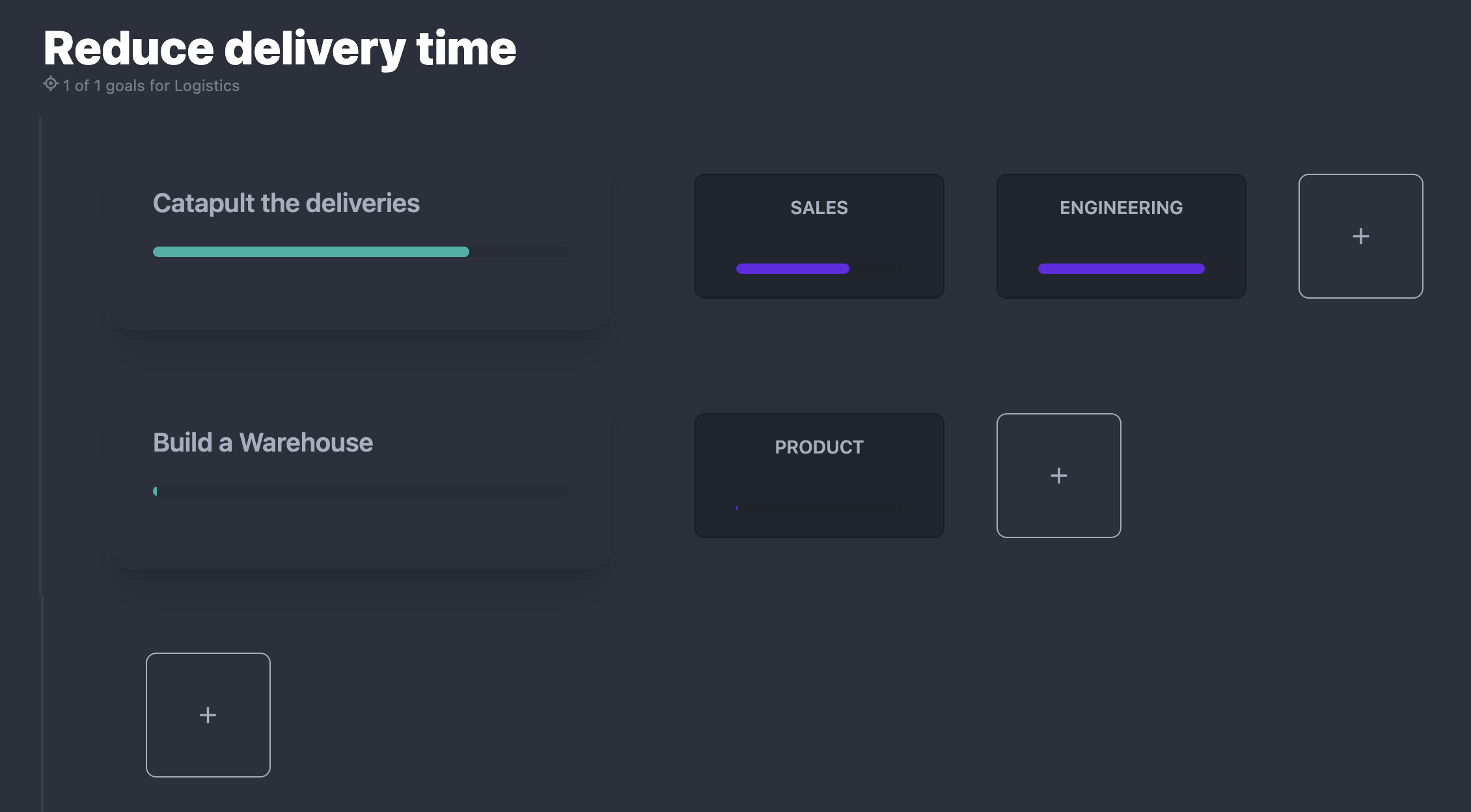The width and height of the screenshot is (1471, 812).
Task: Open the SALES team card
Action: (819, 236)
